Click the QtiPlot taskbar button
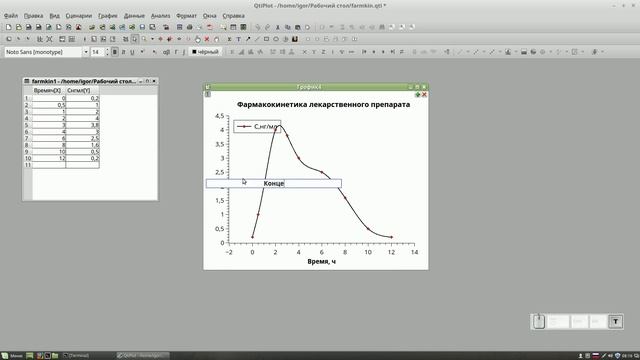This screenshot has height=360, width=640. point(142,356)
